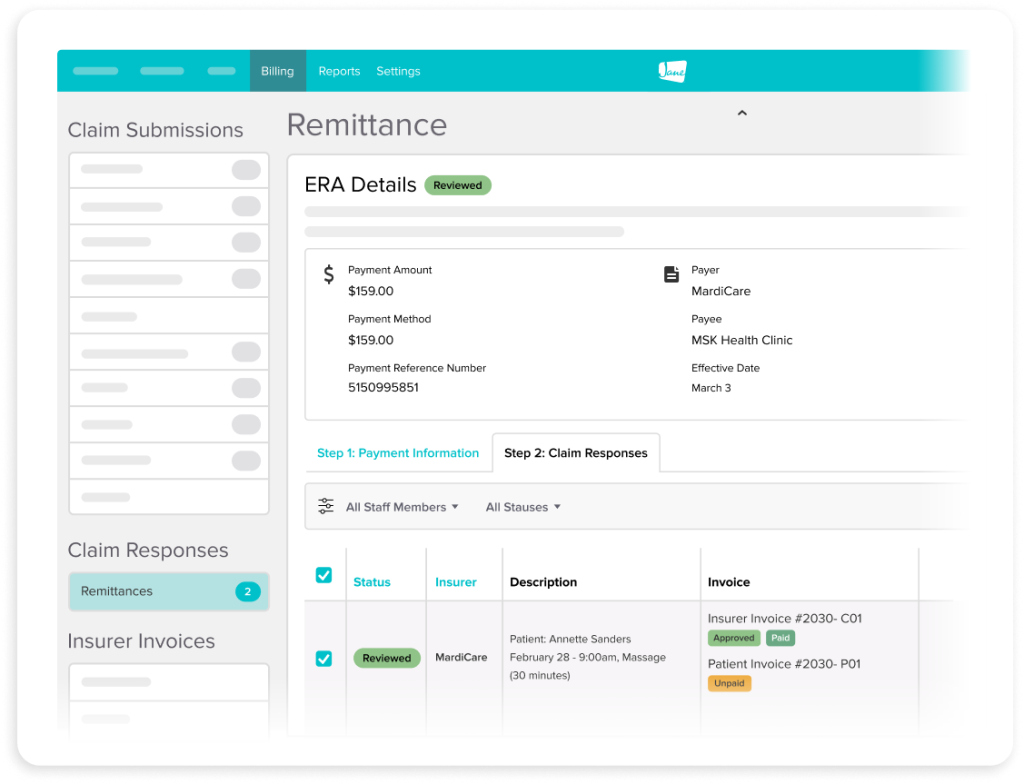Viewport: 1024px width, 784px height.
Task: Select the first claim submission in sidebar
Action: tap(168, 169)
